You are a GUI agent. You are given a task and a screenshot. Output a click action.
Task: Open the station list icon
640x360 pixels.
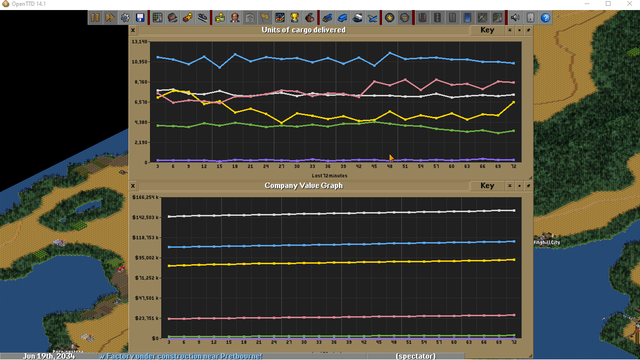coord(202,18)
